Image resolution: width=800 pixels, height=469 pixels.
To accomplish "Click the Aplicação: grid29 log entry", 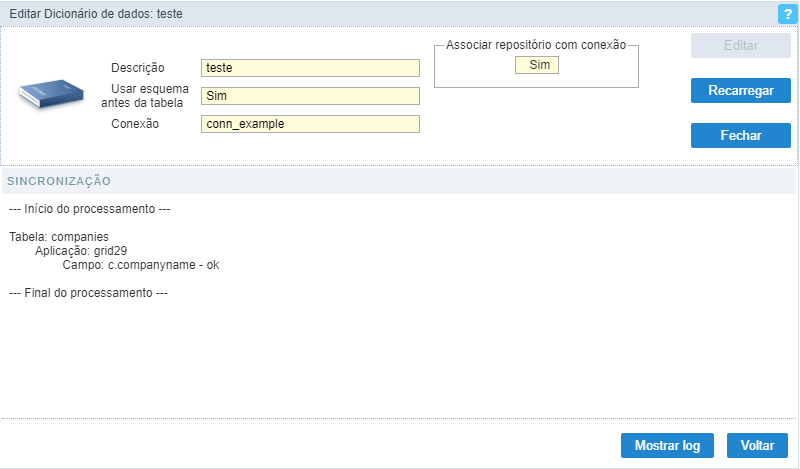I will [x=81, y=251].
